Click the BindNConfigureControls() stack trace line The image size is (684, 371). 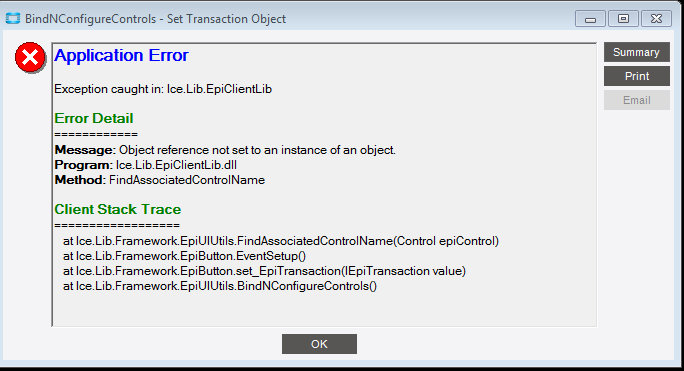(220, 286)
